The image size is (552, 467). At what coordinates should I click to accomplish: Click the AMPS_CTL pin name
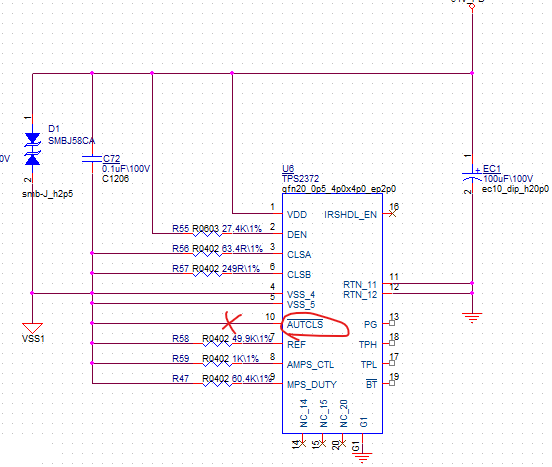pos(310,365)
